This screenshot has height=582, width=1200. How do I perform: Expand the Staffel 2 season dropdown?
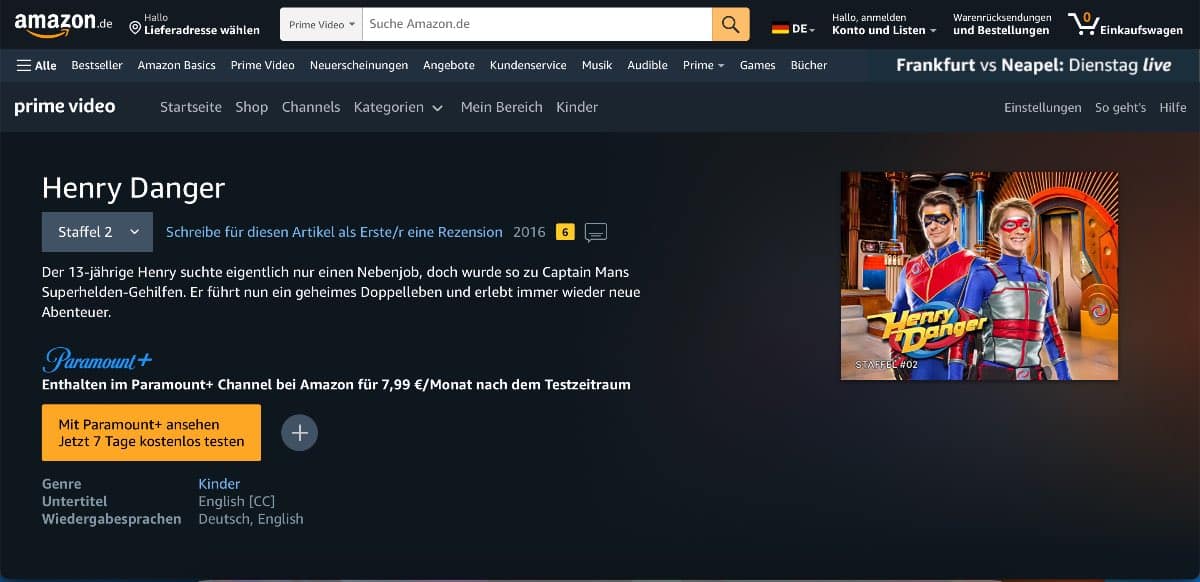[97, 232]
